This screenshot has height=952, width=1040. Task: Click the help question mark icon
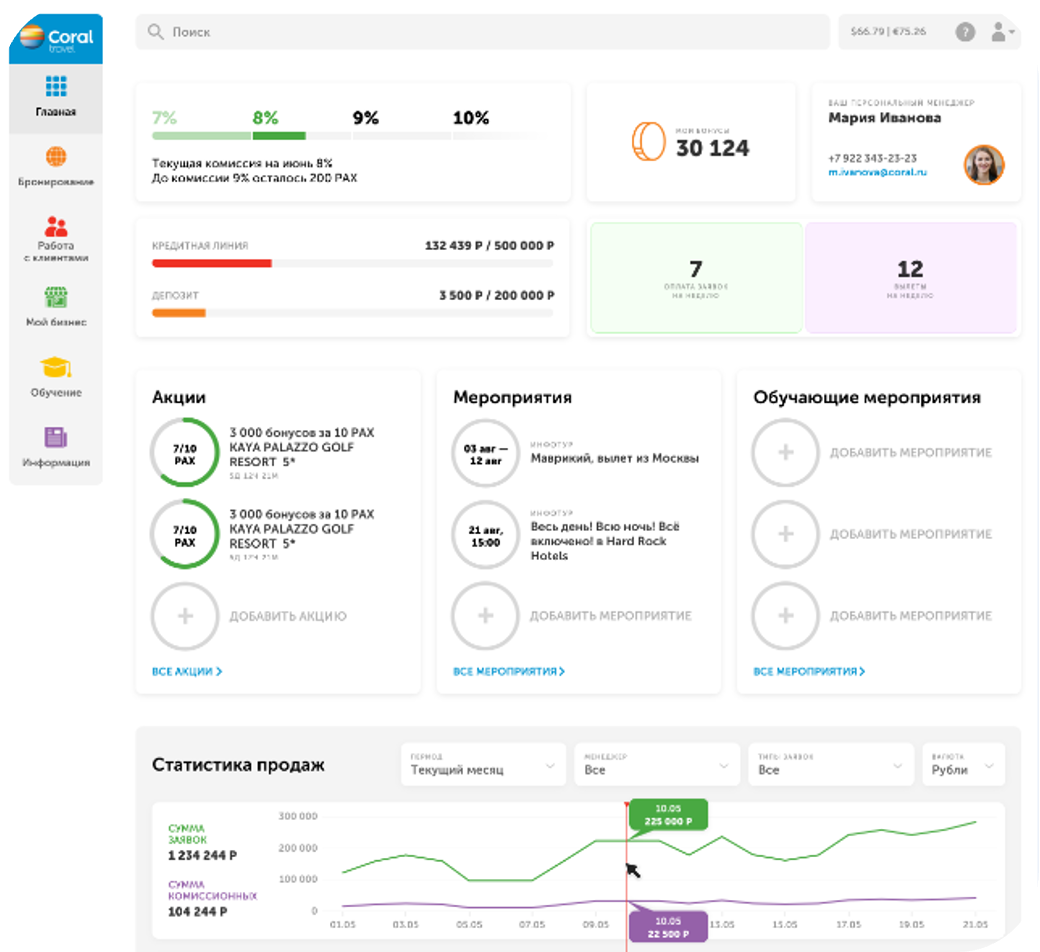[965, 32]
